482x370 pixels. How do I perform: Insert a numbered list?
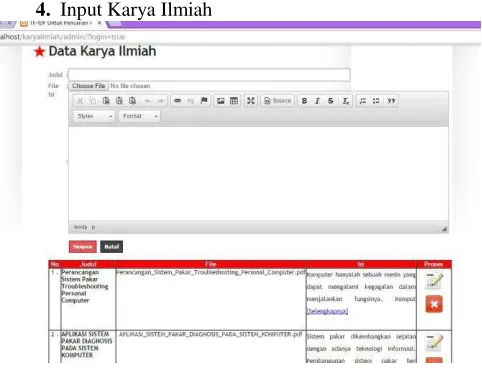pyautogui.click(x=363, y=101)
